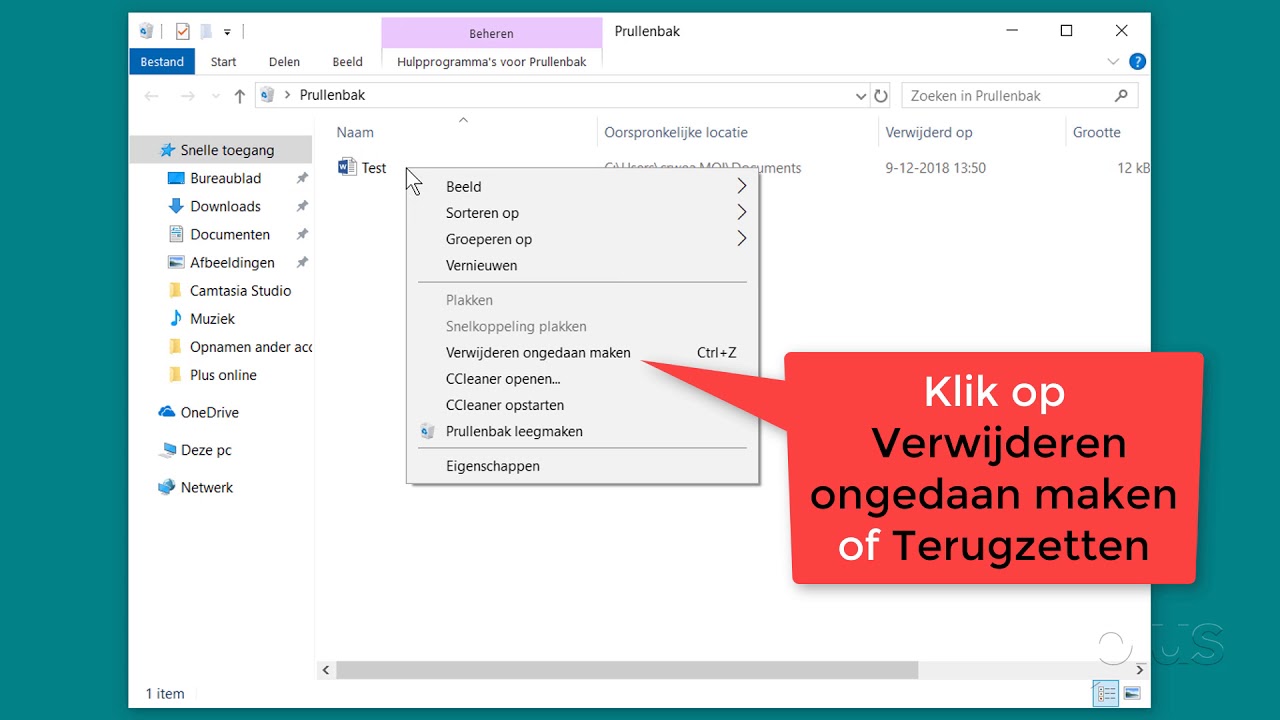The image size is (1280, 720).
Task: Click the deletion date 9-12-2018 13:50
Action: [x=935, y=168]
